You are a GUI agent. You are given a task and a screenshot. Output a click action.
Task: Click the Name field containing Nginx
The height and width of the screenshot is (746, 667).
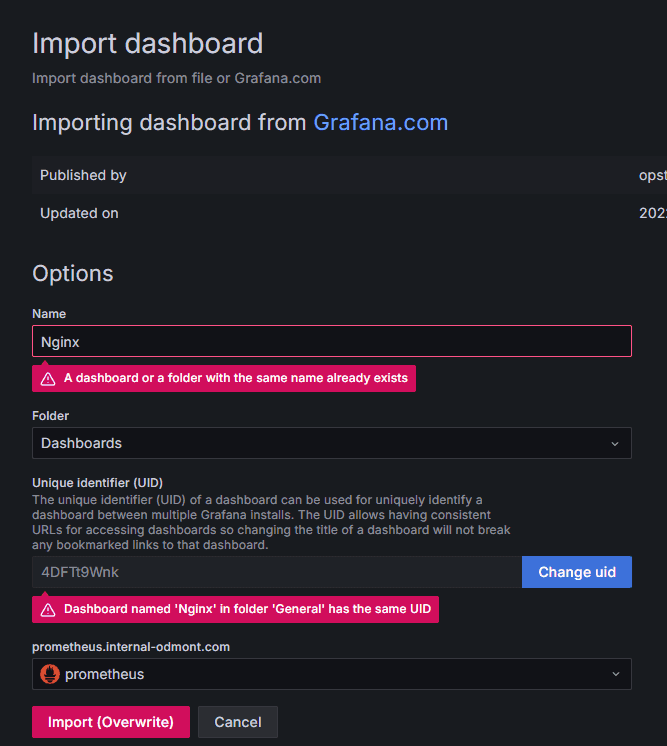coord(332,341)
